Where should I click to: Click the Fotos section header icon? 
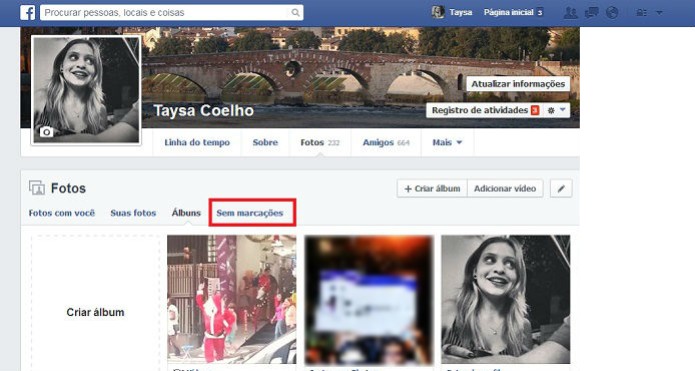coord(37,188)
